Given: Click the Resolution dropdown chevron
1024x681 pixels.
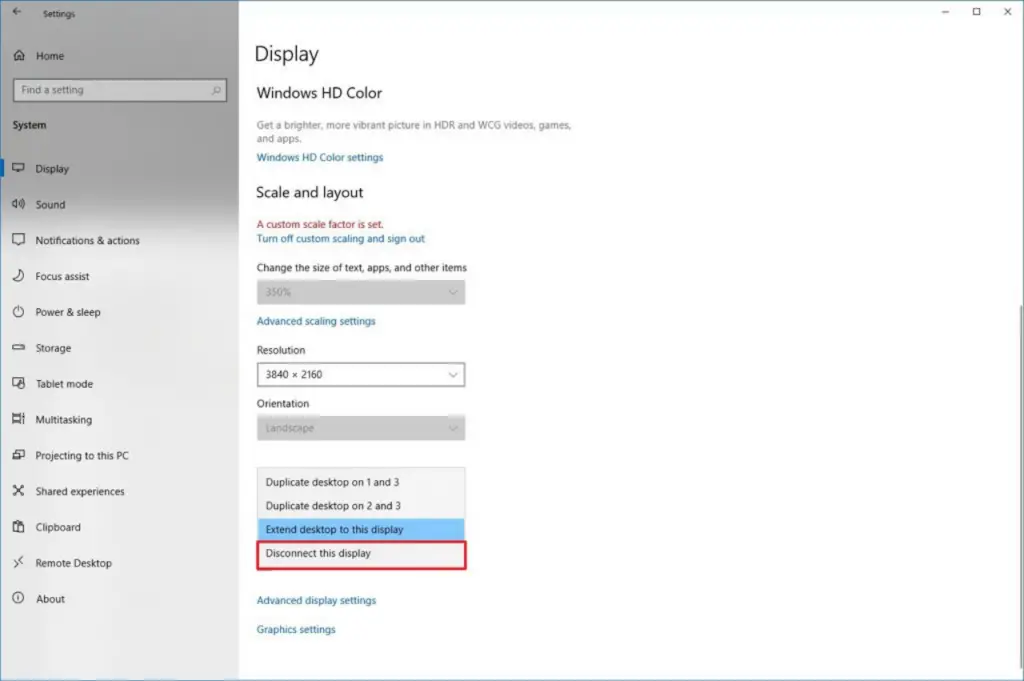Looking at the screenshot, I should pyautogui.click(x=453, y=375).
